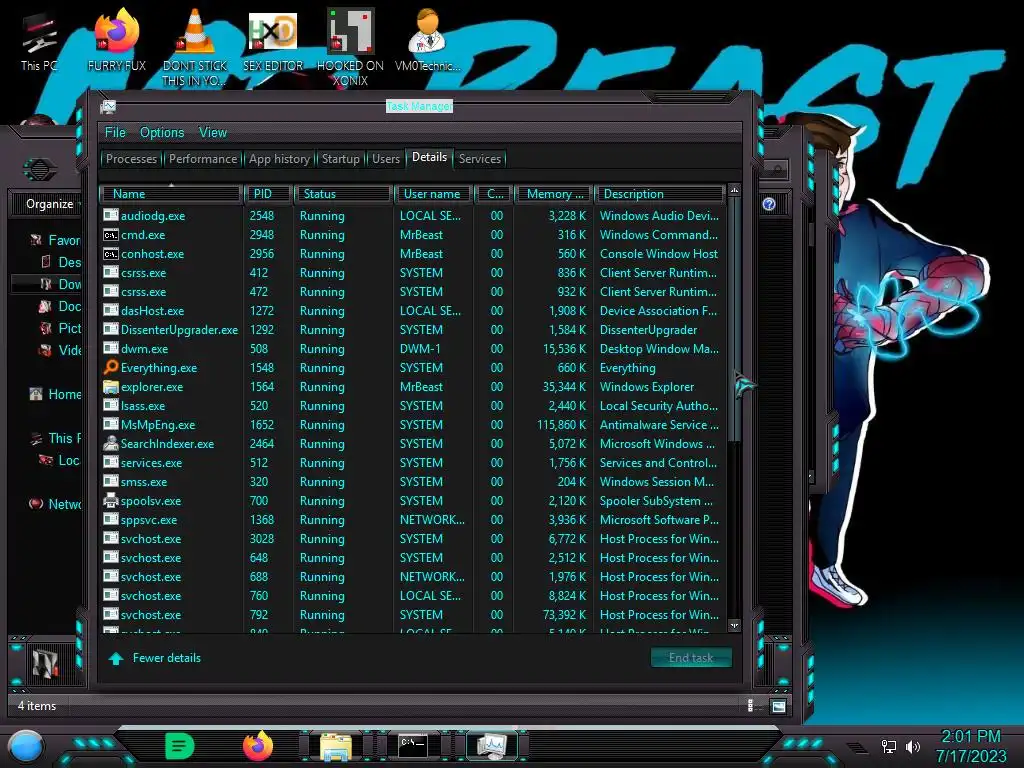
Task: Switch to the Users tab
Action: (385, 159)
